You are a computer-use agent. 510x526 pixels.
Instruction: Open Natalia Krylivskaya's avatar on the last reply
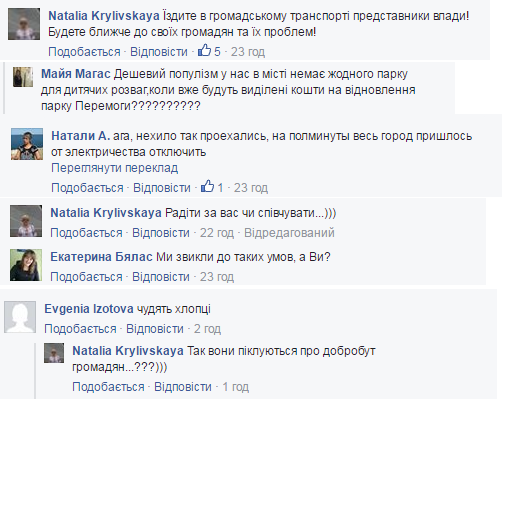pyautogui.click(x=54, y=353)
